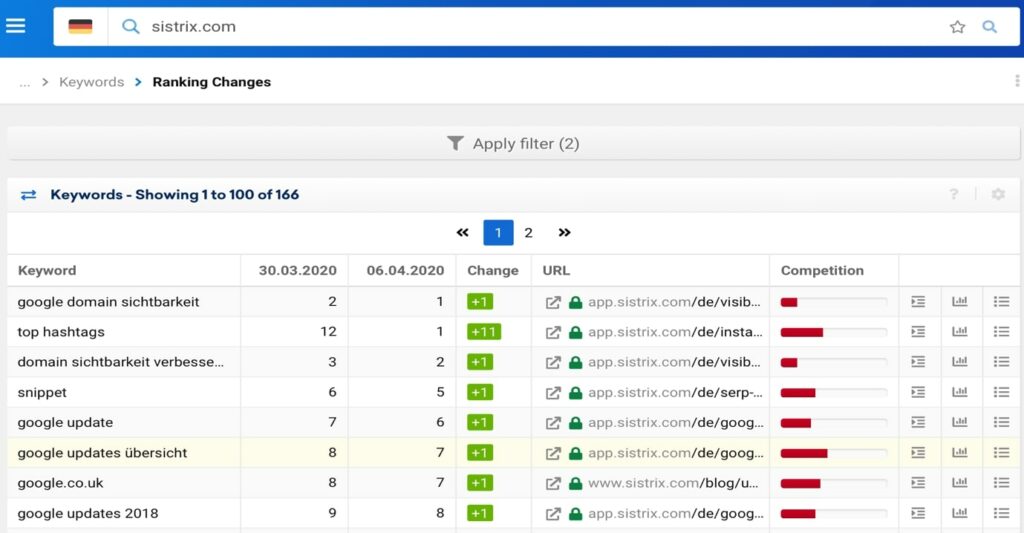Screen dimensions: 1024x533
Task: Sort by the Change column header
Action: 493,270
